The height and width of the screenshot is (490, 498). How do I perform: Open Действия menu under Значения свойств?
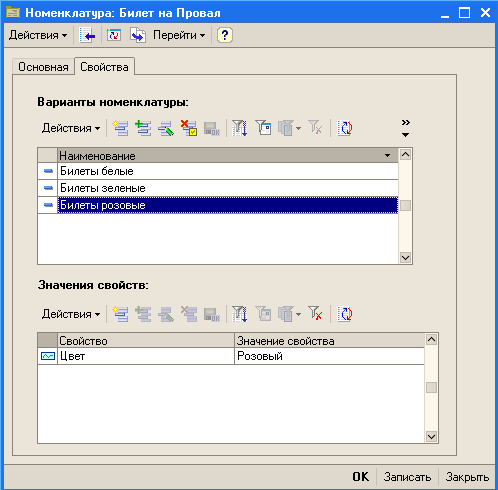(71, 314)
